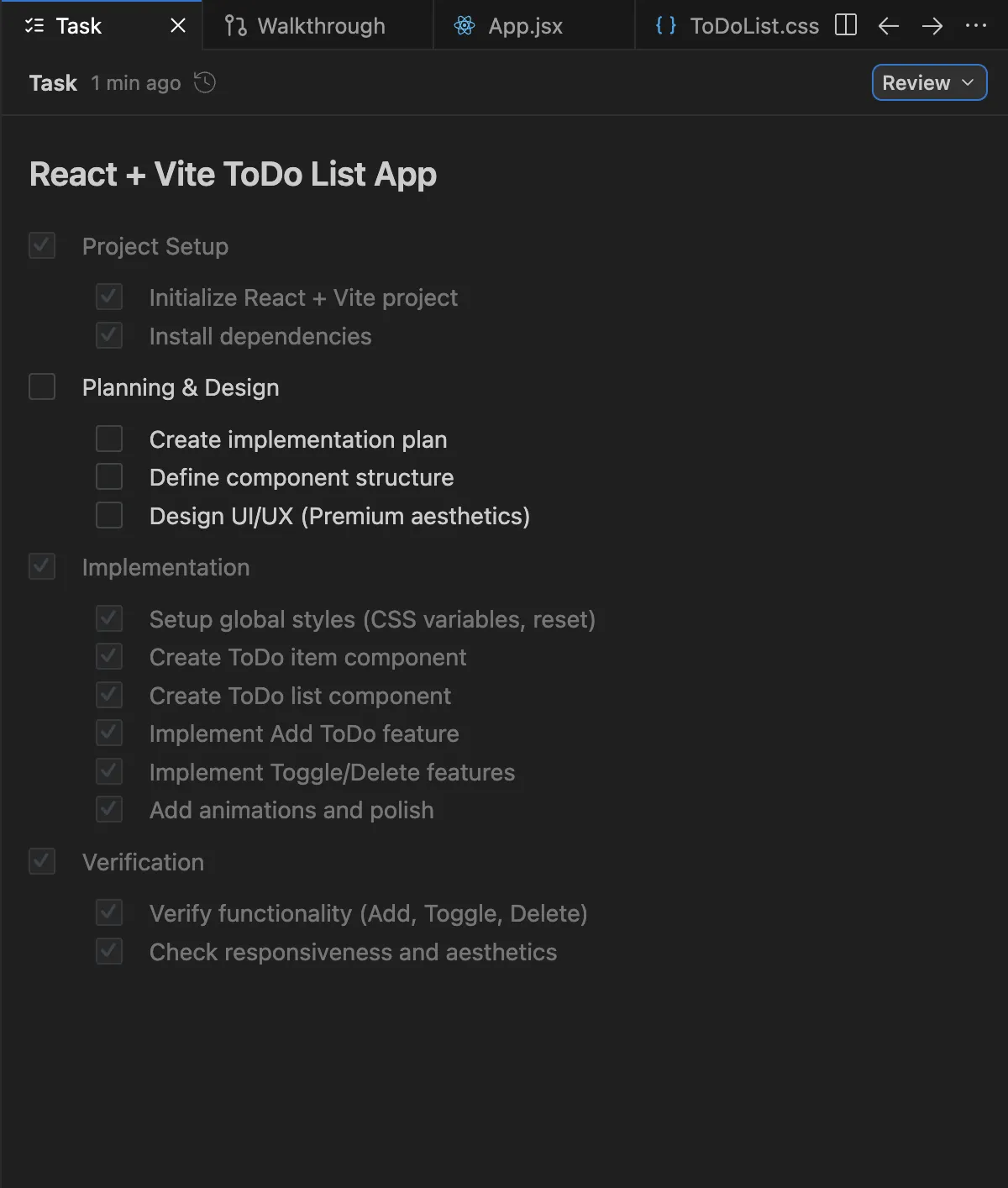Click the React icon on App.jsx tab
The image size is (1008, 1188).
pyautogui.click(x=465, y=26)
